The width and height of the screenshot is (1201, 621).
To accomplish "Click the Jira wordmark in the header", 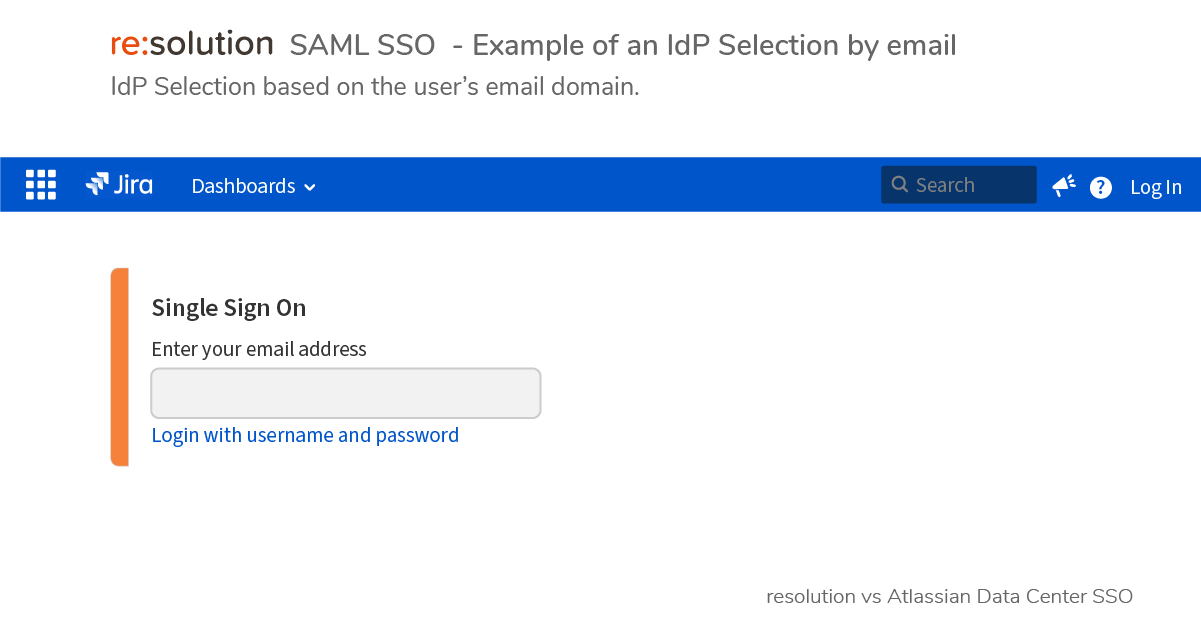I will (133, 185).
